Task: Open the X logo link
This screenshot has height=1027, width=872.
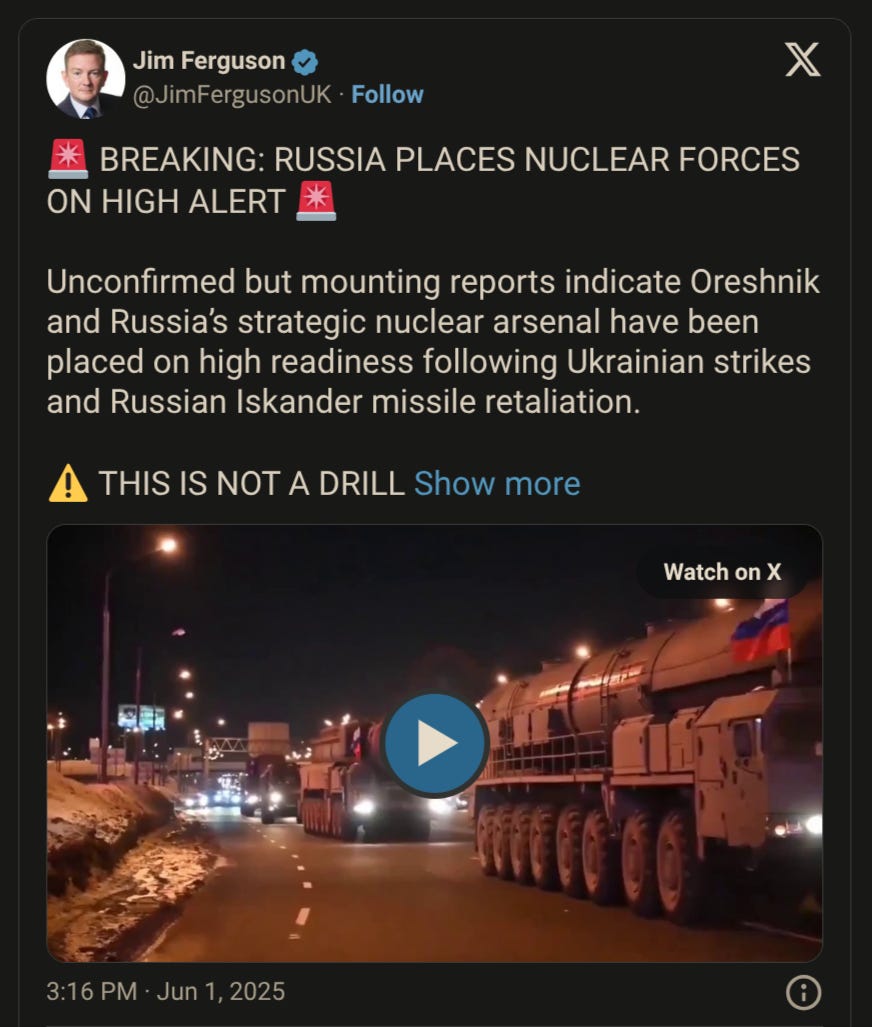Action: click(x=803, y=60)
